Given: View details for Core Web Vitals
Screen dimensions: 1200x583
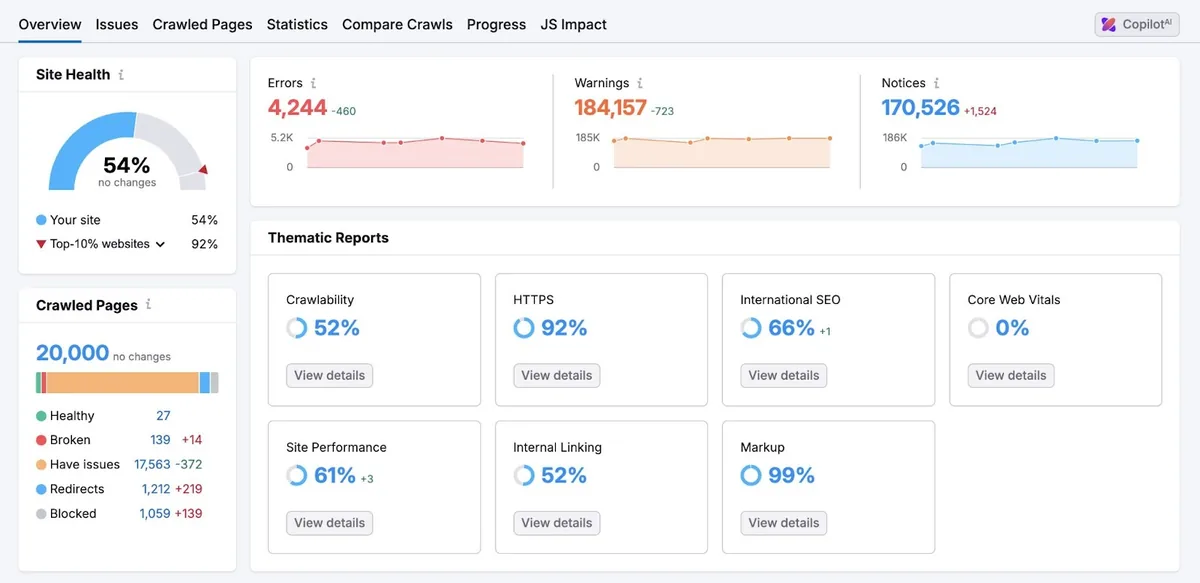Looking at the screenshot, I should pyautogui.click(x=1011, y=375).
